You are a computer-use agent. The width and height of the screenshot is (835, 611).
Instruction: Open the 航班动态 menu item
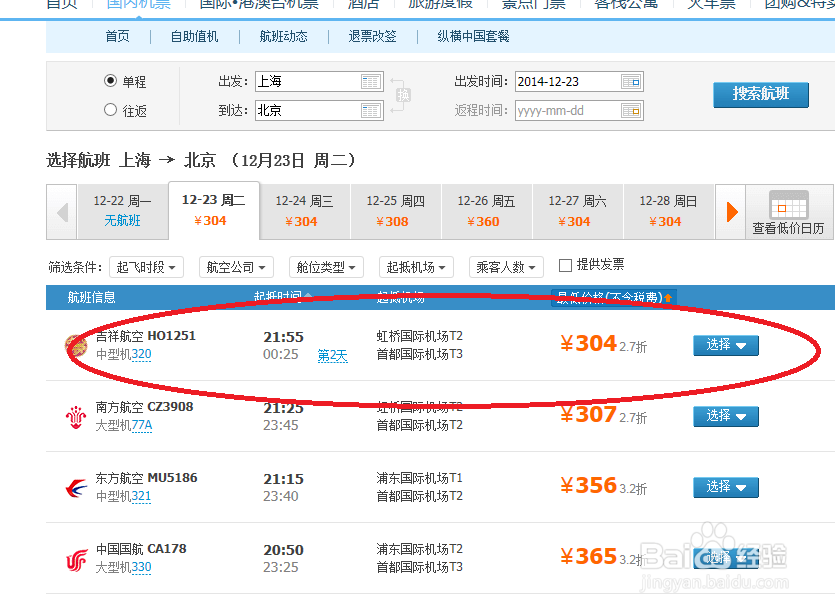(x=283, y=36)
